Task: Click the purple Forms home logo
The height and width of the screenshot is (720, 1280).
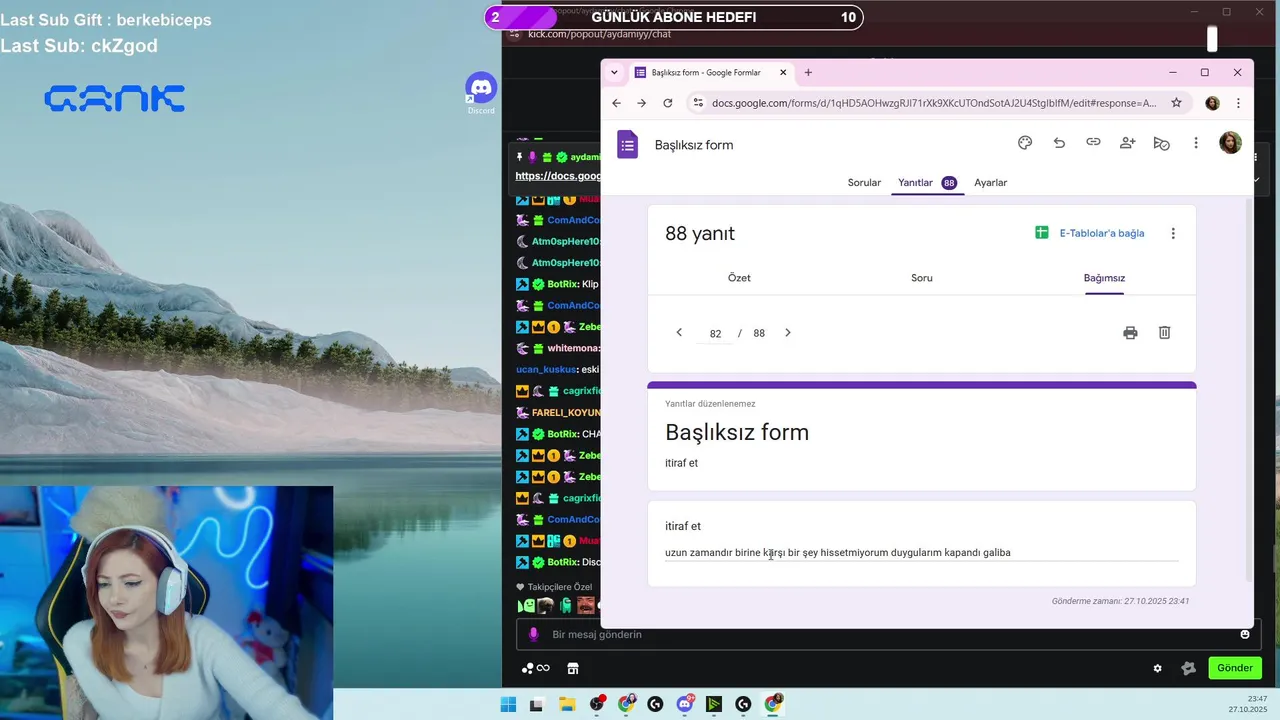Action: pyautogui.click(x=627, y=145)
